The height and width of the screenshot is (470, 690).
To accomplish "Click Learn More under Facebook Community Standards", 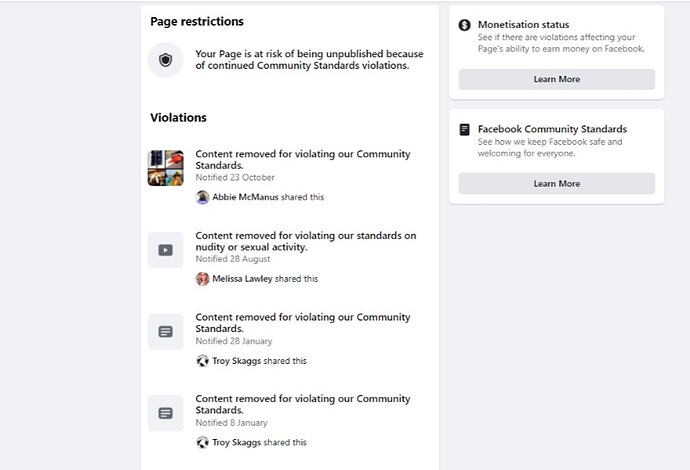I will pyautogui.click(x=557, y=184).
